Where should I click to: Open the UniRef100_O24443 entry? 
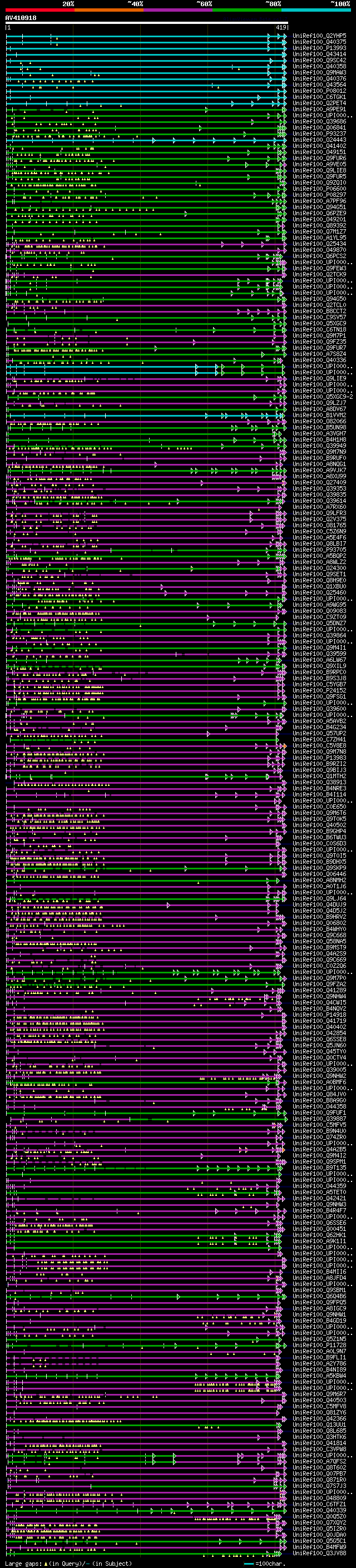click(319, 140)
